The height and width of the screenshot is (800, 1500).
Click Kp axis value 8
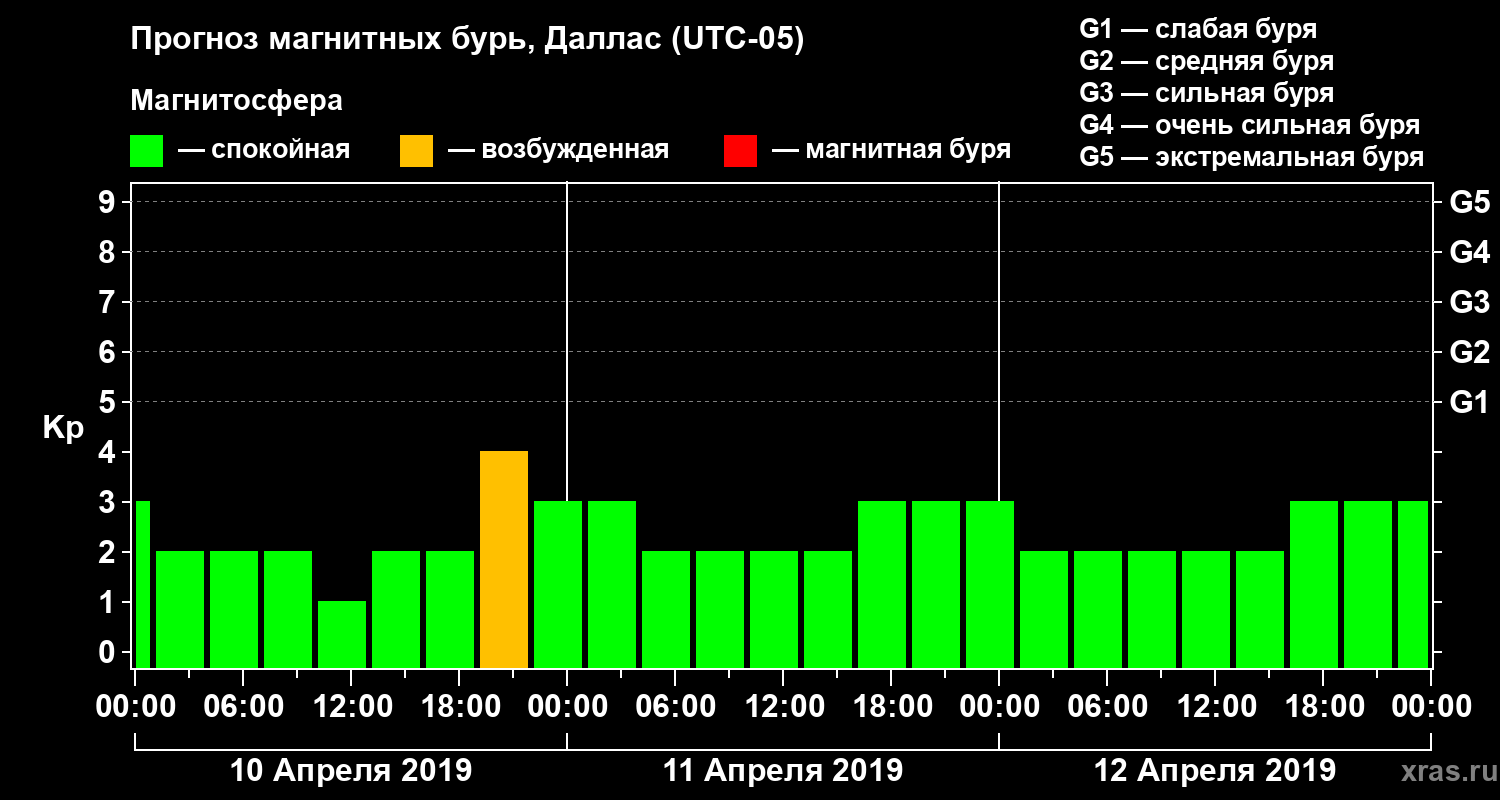(x=109, y=252)
